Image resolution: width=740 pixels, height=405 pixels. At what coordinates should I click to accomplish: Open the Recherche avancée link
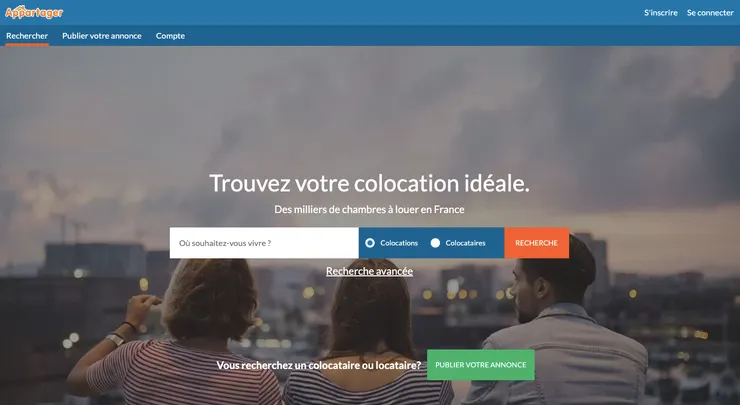coord(370,271)
